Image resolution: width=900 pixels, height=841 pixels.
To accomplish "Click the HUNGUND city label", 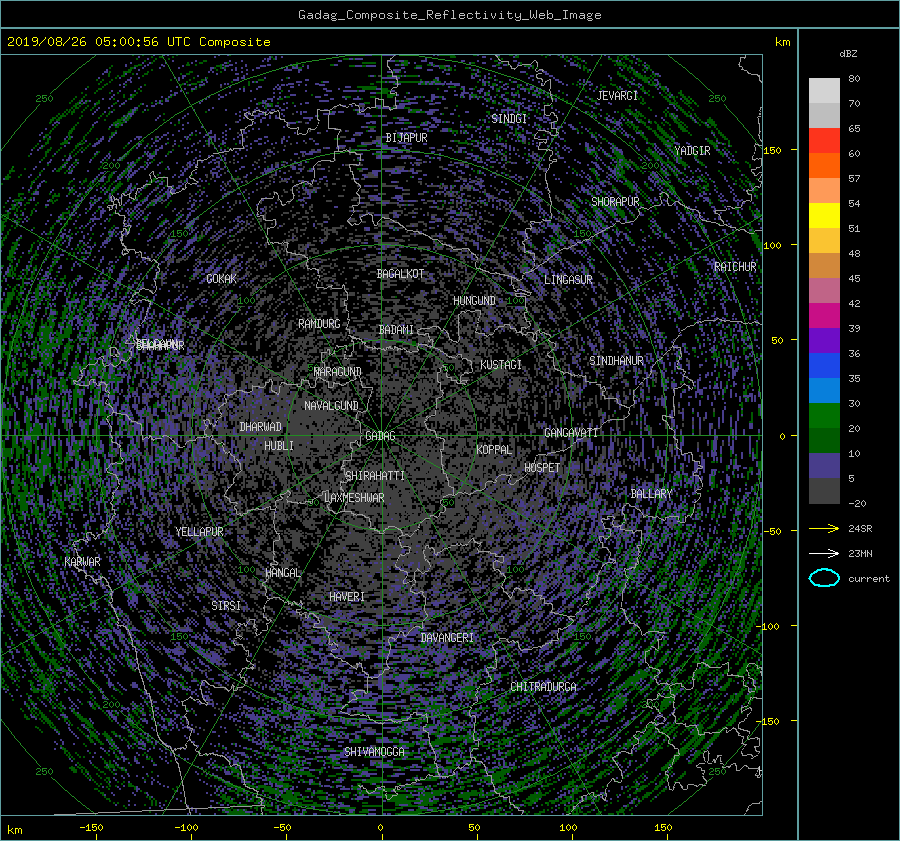I will 474,301.
